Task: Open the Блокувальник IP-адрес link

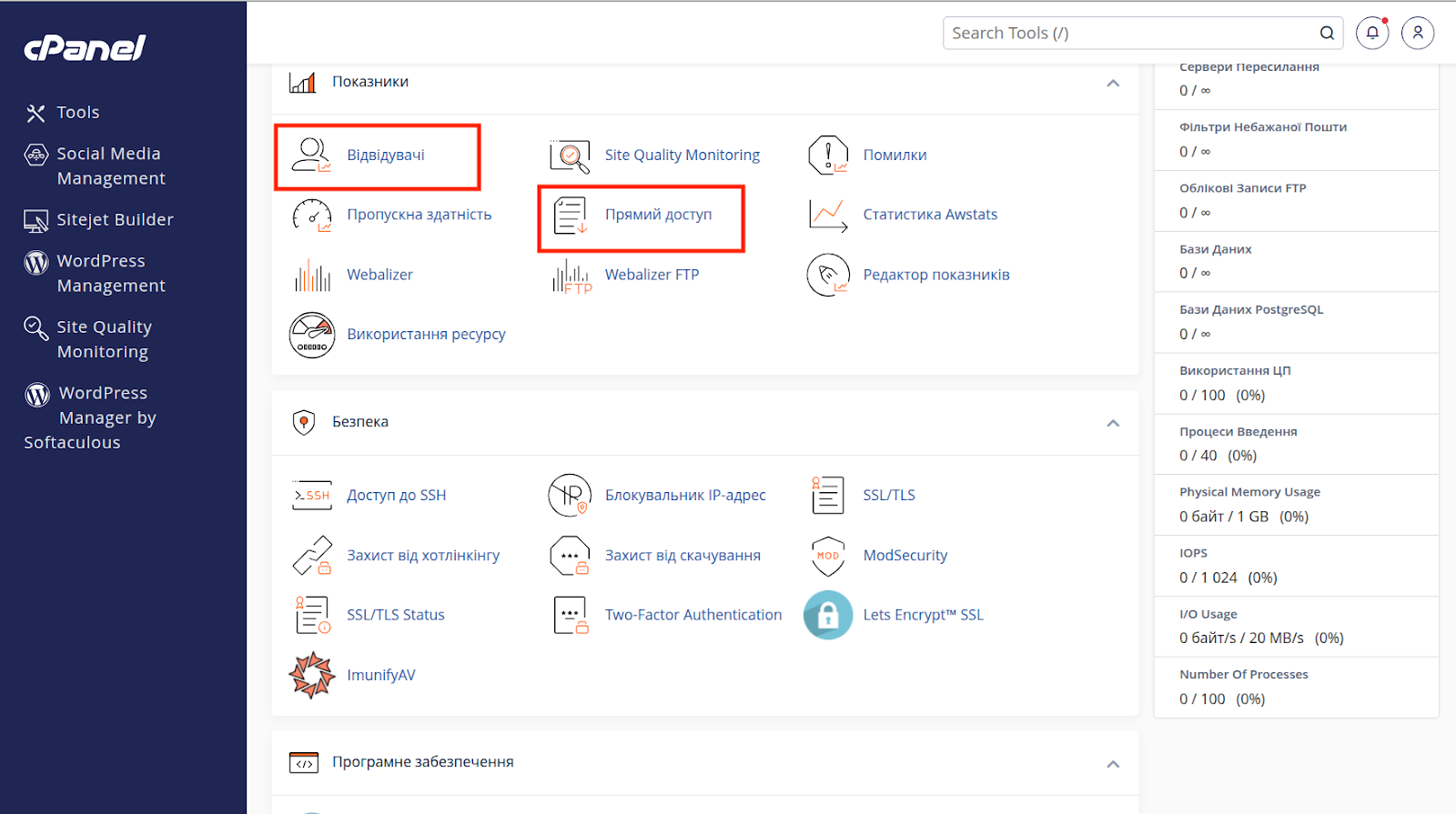Action: click(685, 495)
